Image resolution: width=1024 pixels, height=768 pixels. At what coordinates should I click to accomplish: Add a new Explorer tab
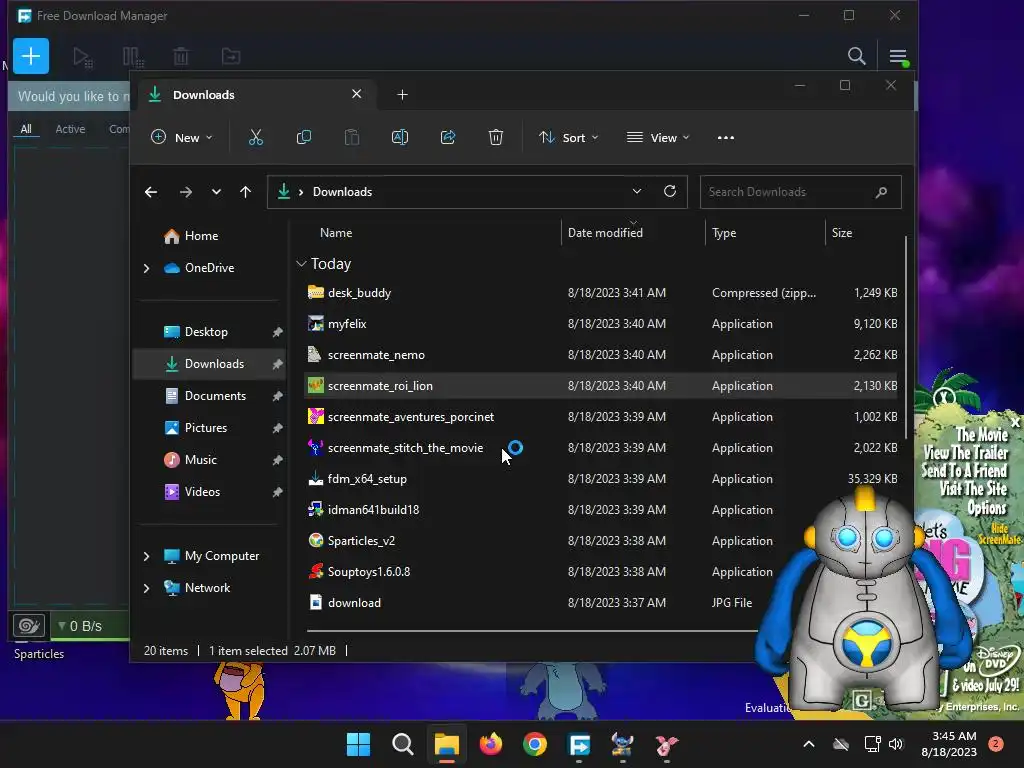point(402,95)
